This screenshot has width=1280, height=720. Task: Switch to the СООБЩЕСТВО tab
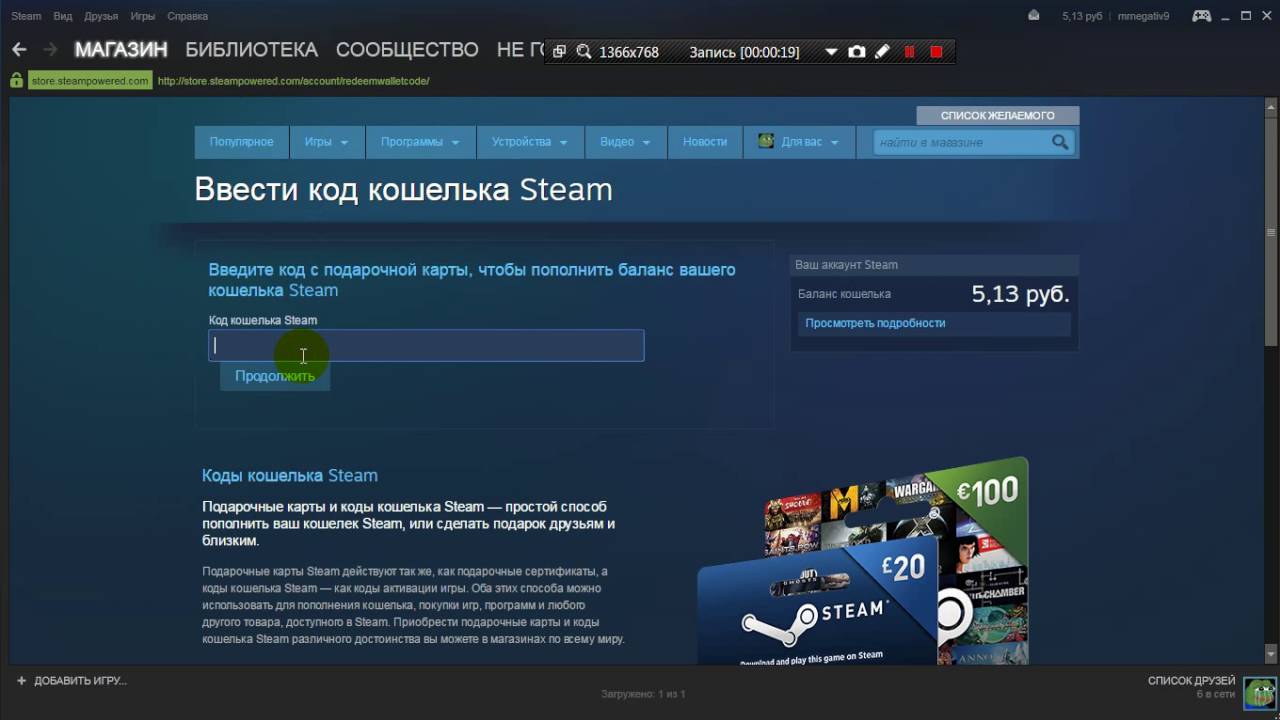pyautogui.click(x=407, y=50)
